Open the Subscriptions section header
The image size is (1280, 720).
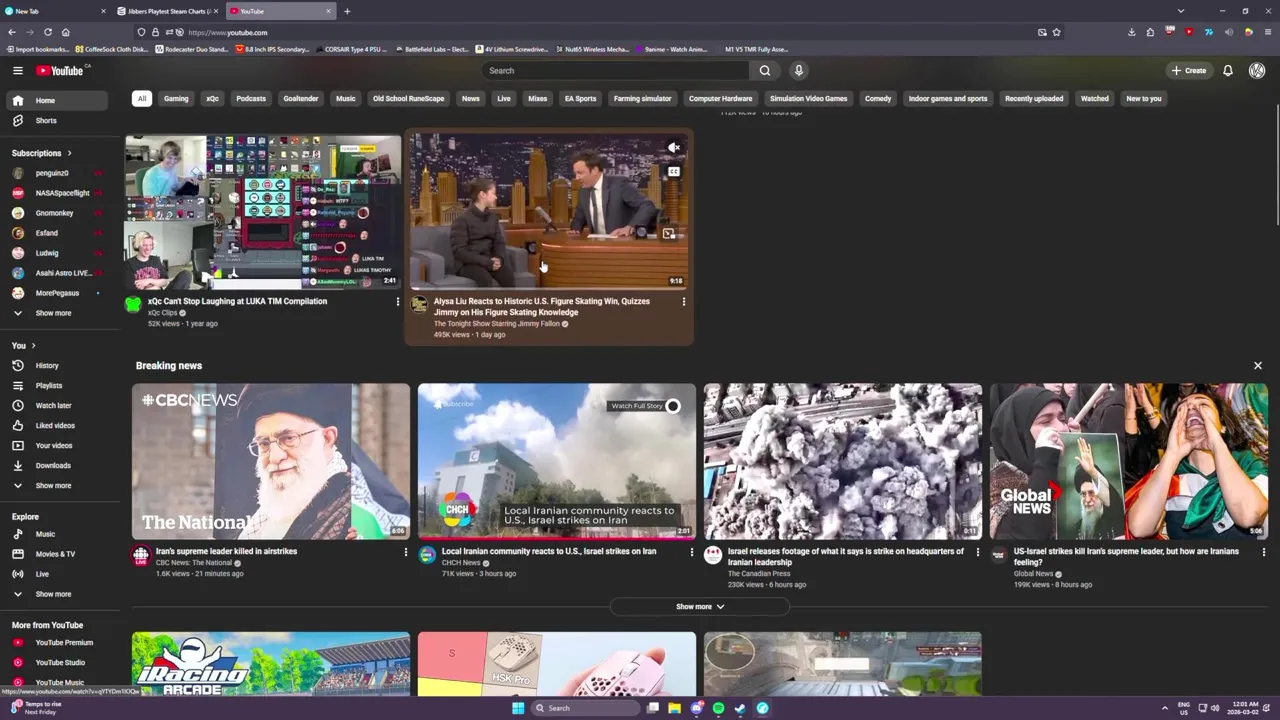pos(41,153)
